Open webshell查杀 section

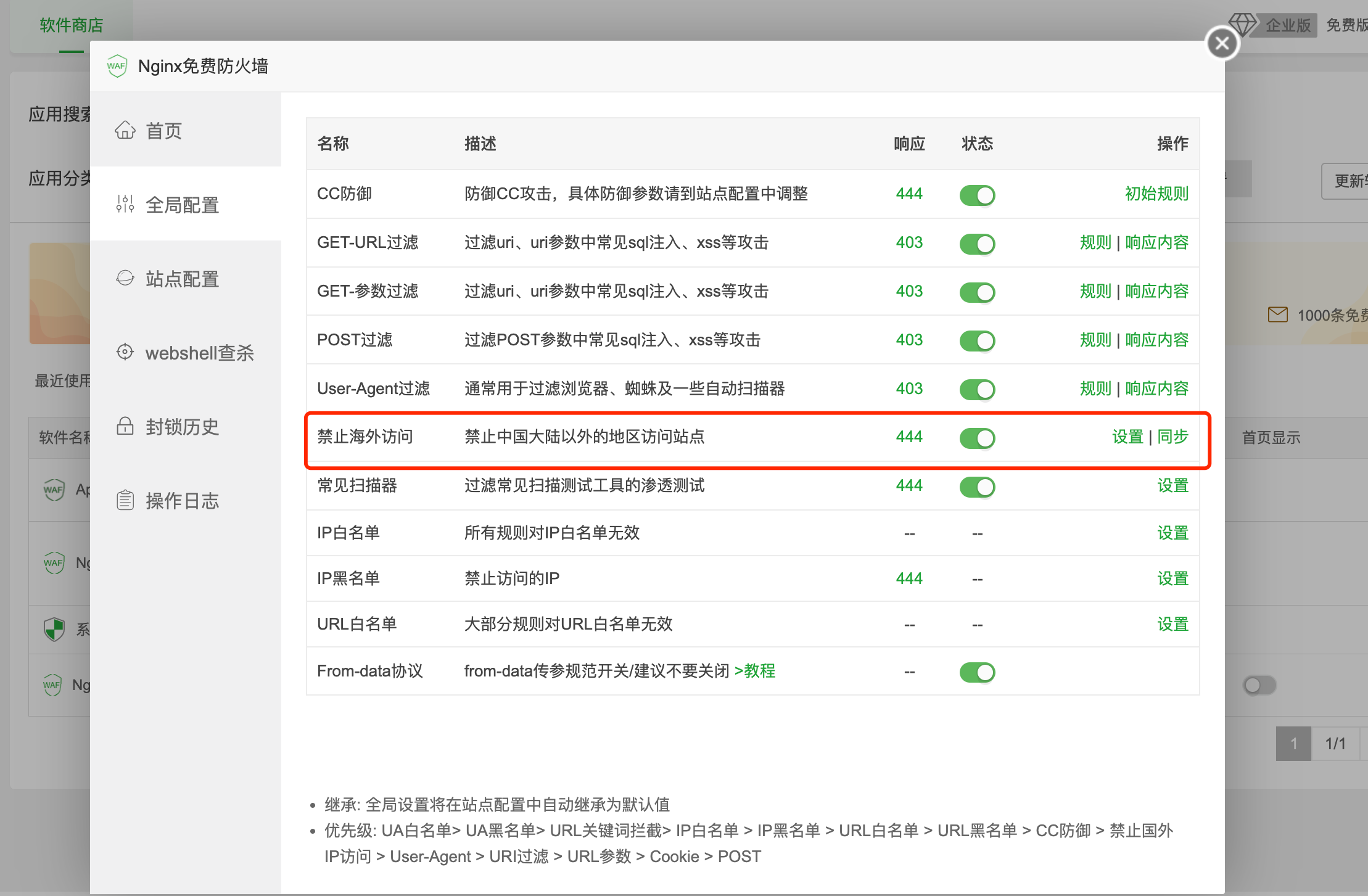click(x=186, y=353)
